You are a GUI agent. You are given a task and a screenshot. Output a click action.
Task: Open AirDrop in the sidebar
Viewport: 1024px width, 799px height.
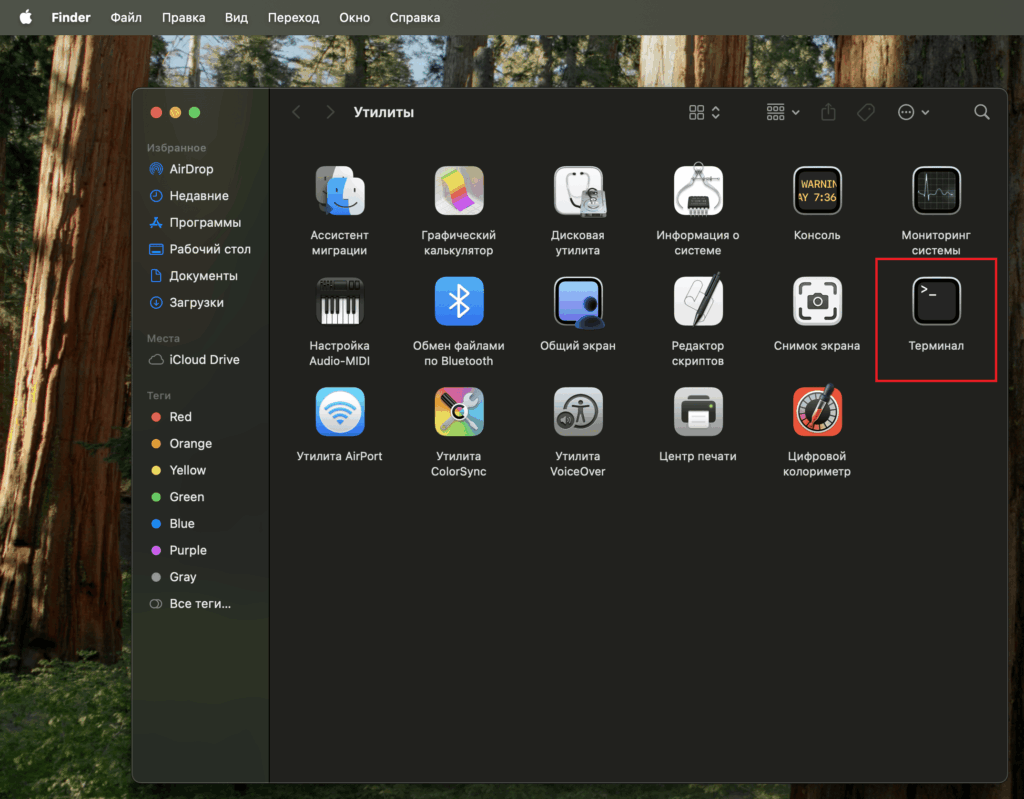point(191,169)
